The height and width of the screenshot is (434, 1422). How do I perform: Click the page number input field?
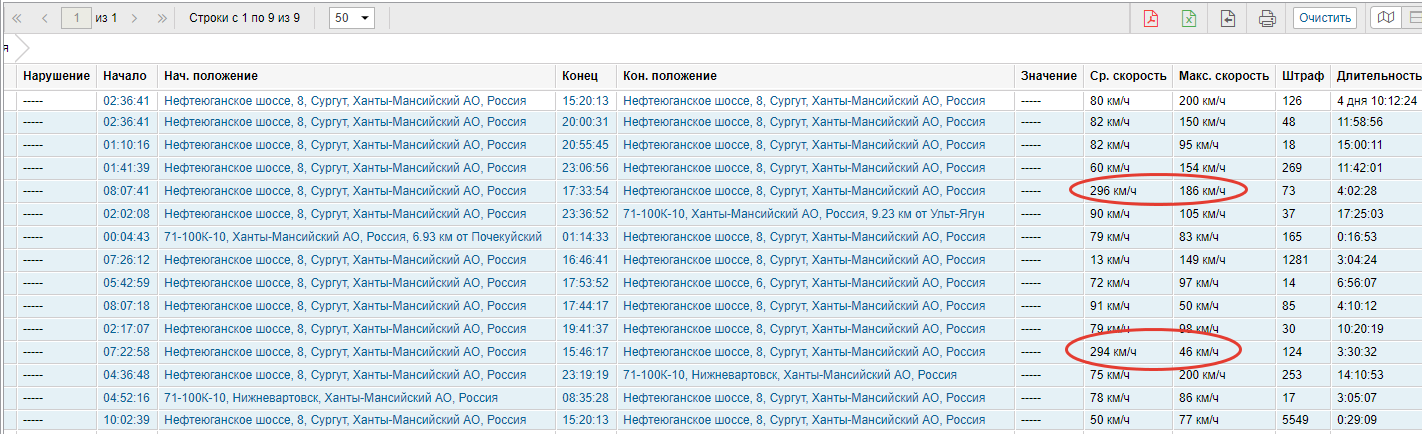point(76,18)
